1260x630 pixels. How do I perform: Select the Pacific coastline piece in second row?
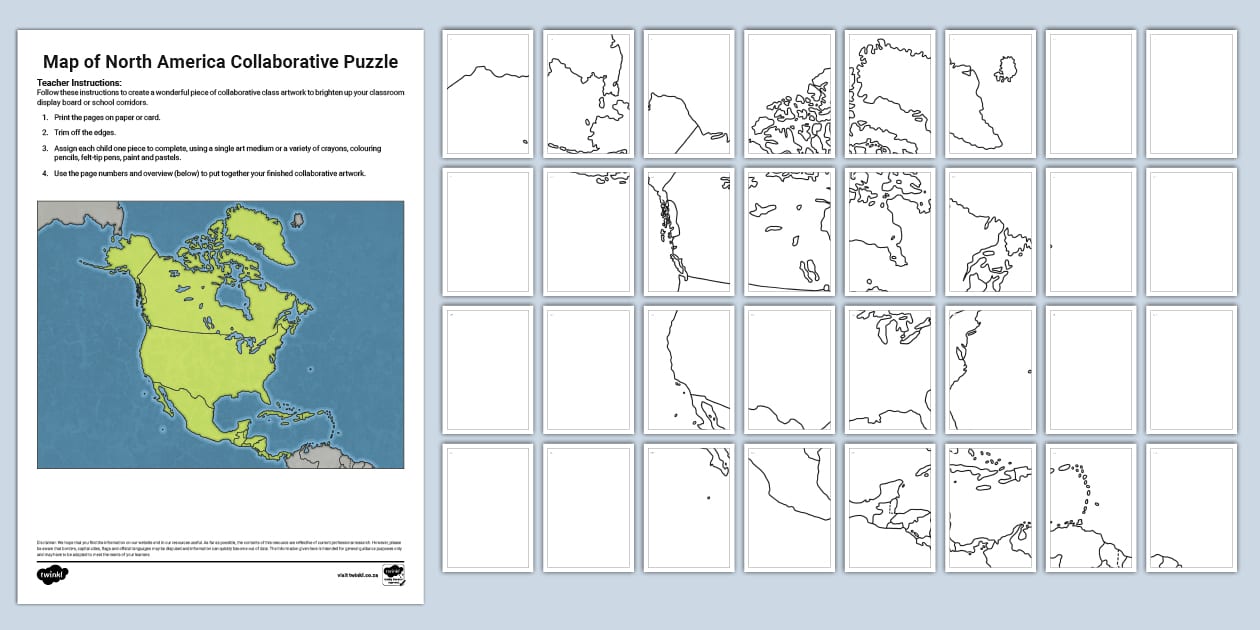coord(690,230)
